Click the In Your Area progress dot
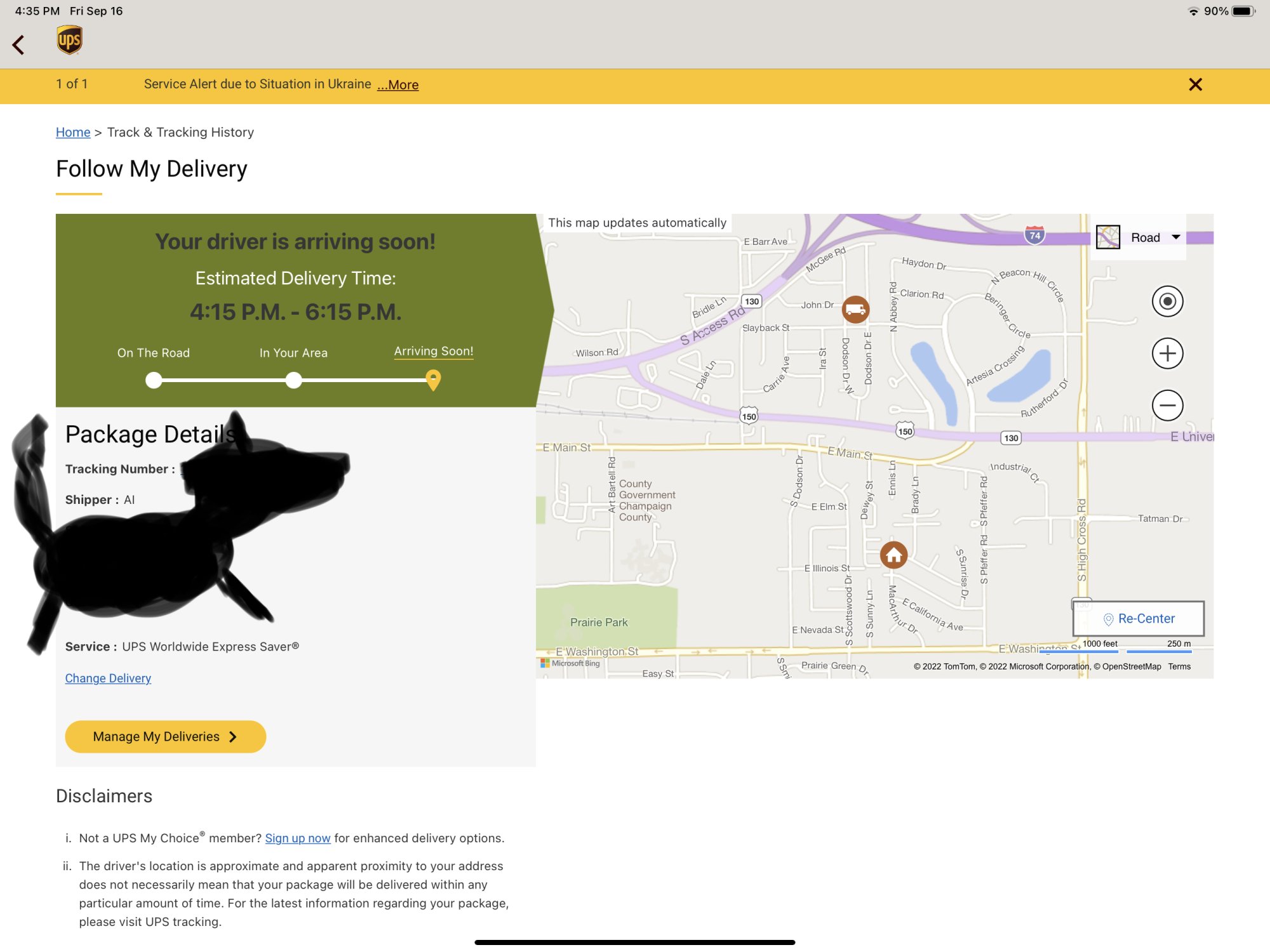Viewport: 1270px width, 952px height. point(293,380)
